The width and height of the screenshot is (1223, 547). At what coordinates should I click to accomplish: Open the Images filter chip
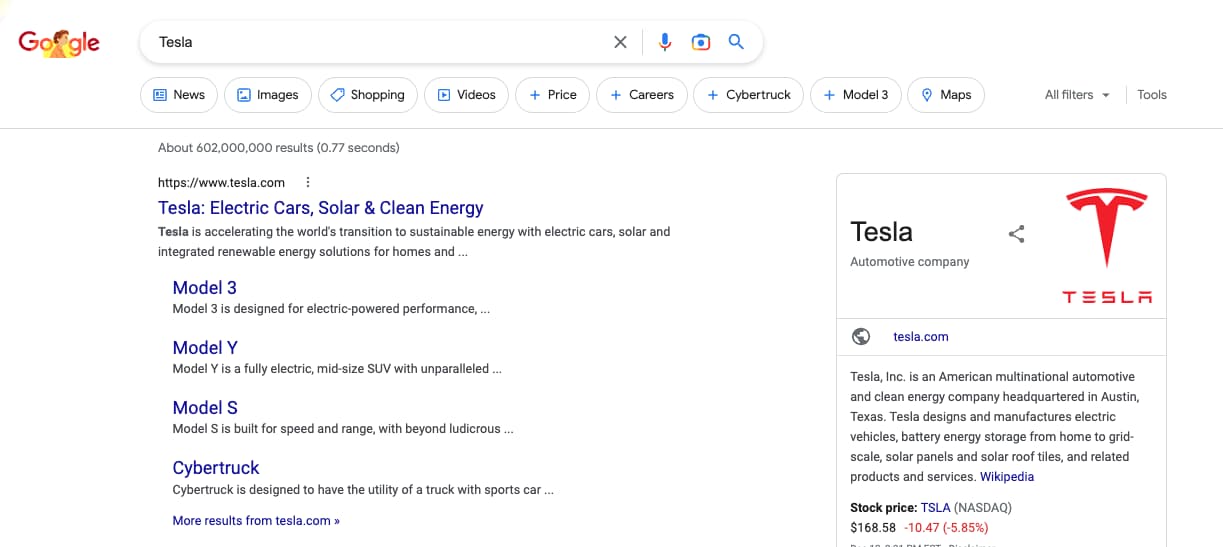click(267, 95)
